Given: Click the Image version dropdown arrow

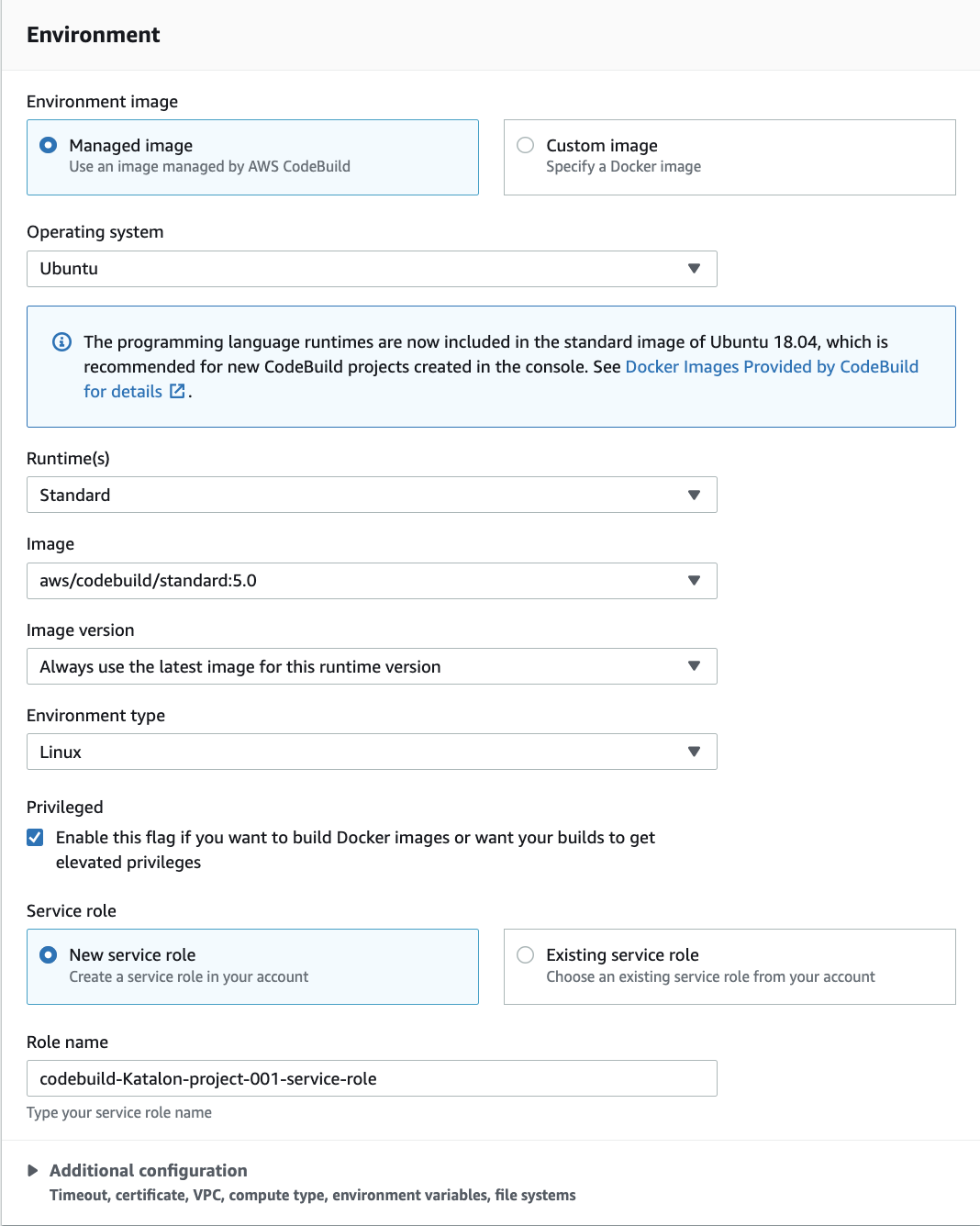Looking at the screenshot, I should click(x=694, y=666).
